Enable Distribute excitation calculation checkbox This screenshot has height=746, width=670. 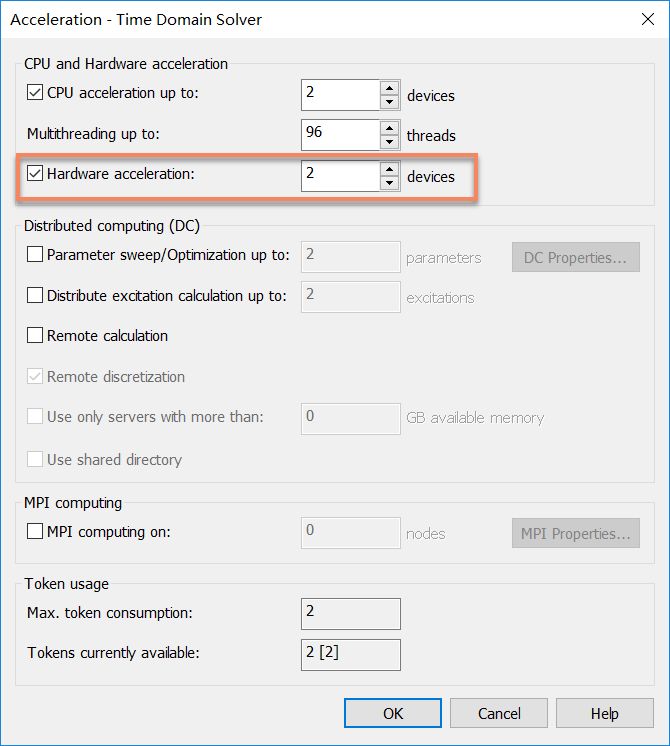(35, 295)
